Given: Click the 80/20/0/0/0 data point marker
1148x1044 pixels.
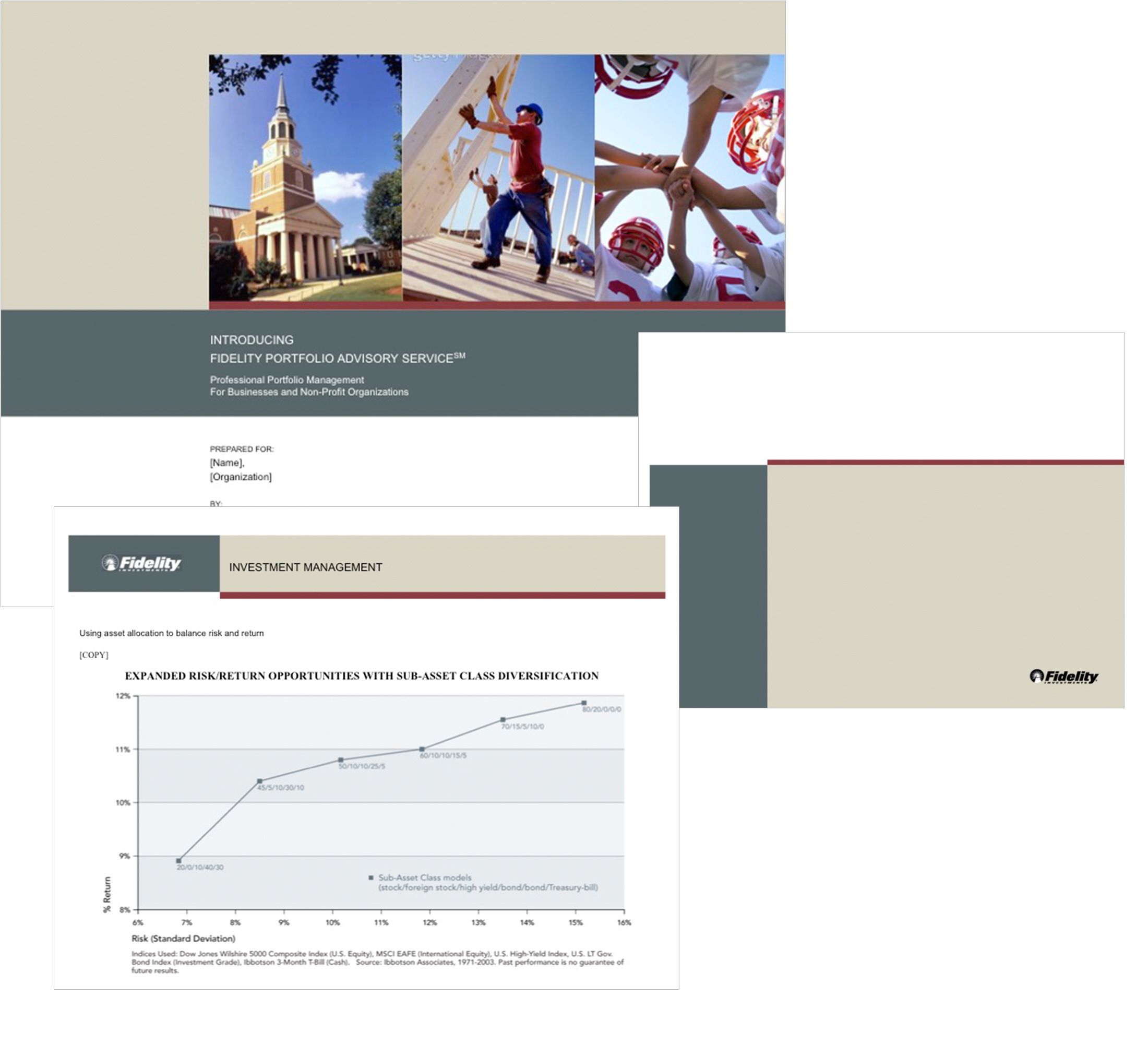Looking at the screenshot, I should point(584,703).
